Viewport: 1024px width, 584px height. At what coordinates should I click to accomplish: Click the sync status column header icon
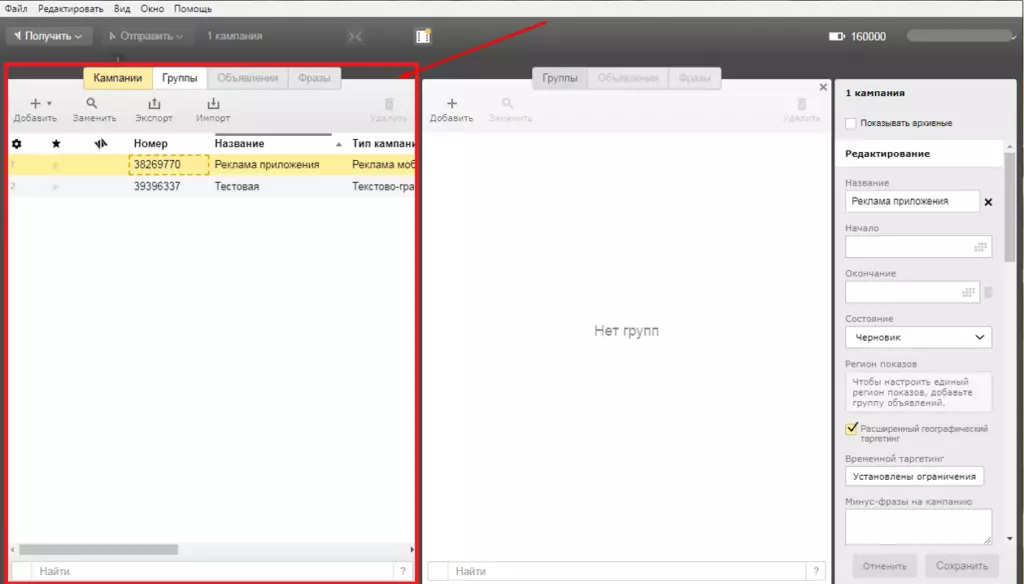coord(101,144)
